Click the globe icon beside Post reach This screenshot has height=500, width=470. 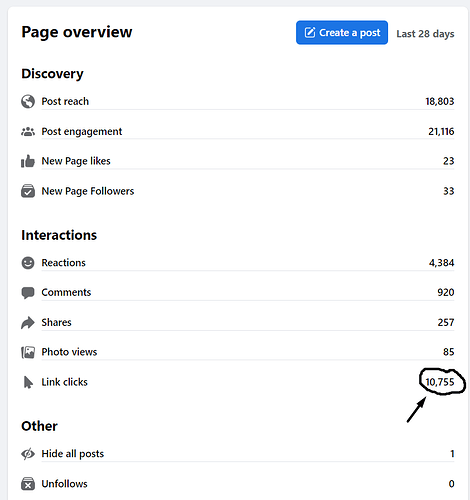(x=28, y=101)
